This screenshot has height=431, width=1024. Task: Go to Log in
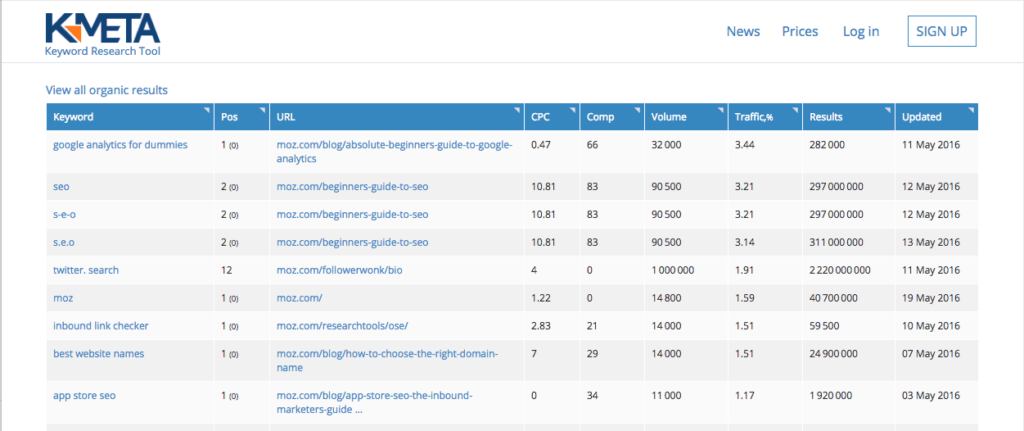(x=861, y=31)
